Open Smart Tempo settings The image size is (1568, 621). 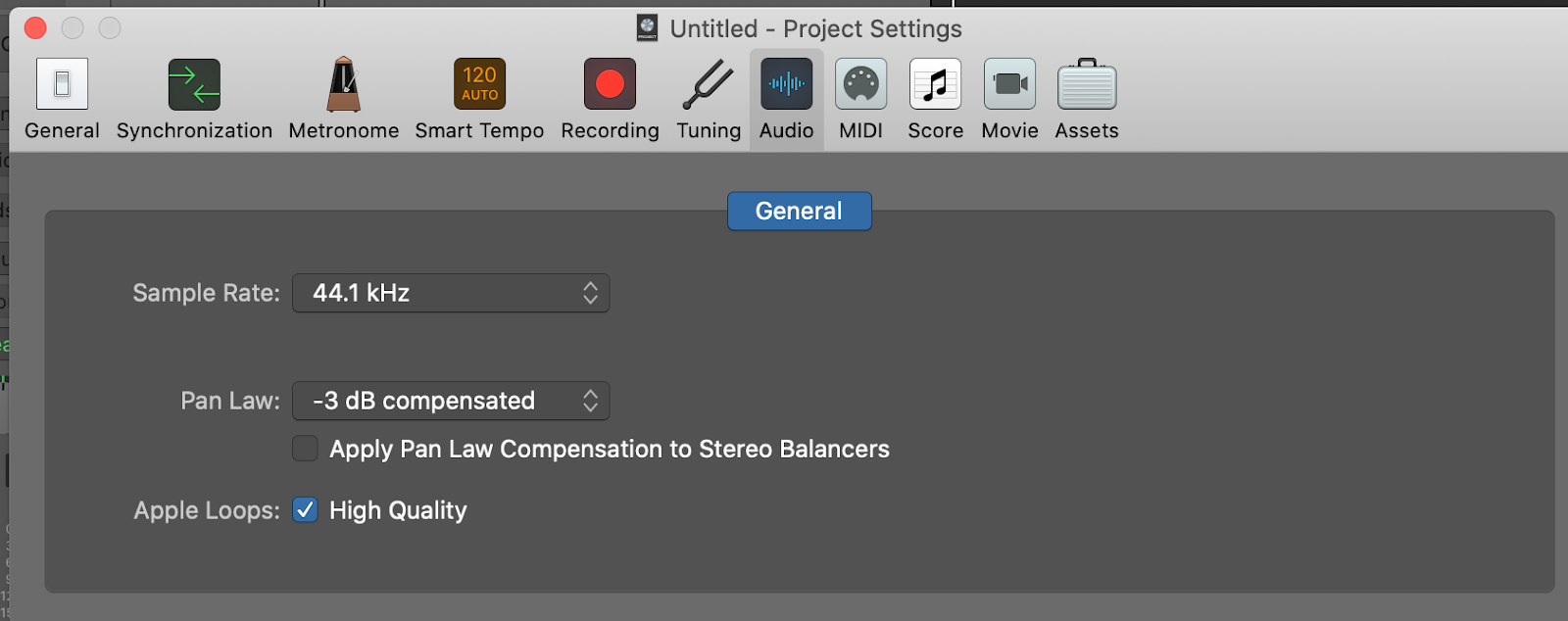click(479, 84)
